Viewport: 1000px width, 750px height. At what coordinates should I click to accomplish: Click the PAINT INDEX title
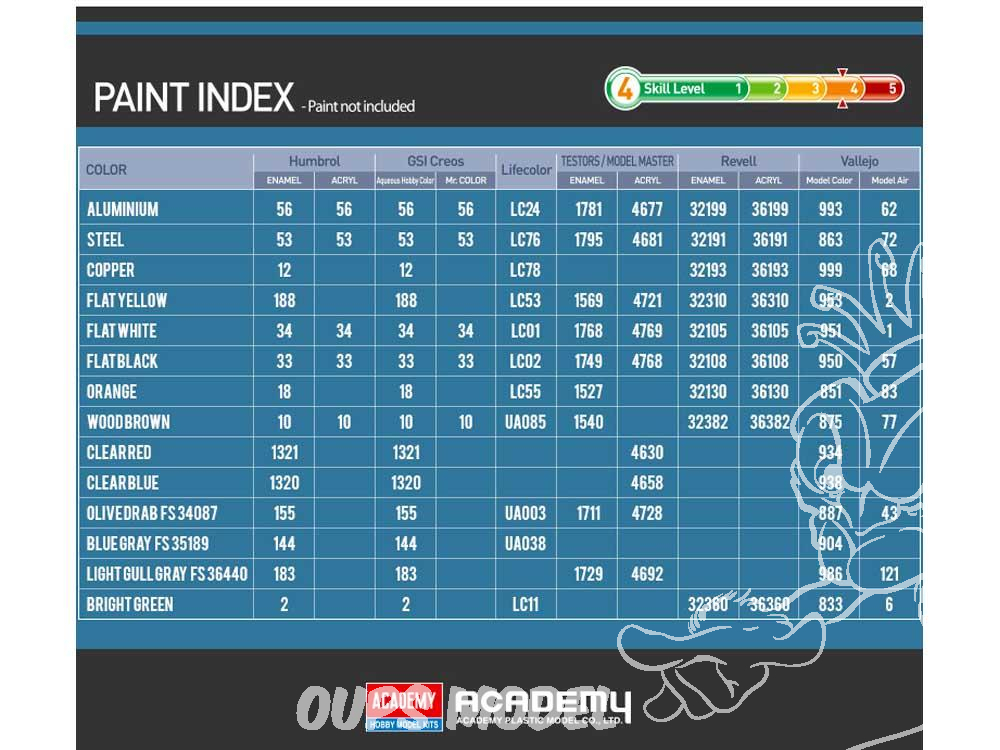194,98
